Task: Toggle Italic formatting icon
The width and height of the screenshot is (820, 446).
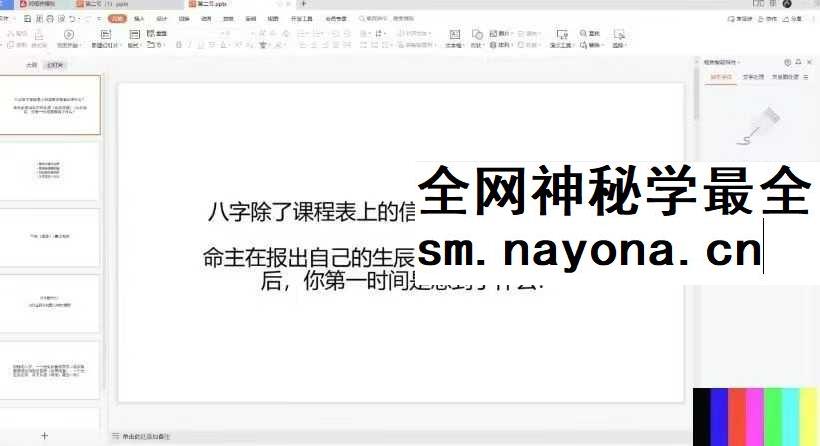Action: point(189,45)
